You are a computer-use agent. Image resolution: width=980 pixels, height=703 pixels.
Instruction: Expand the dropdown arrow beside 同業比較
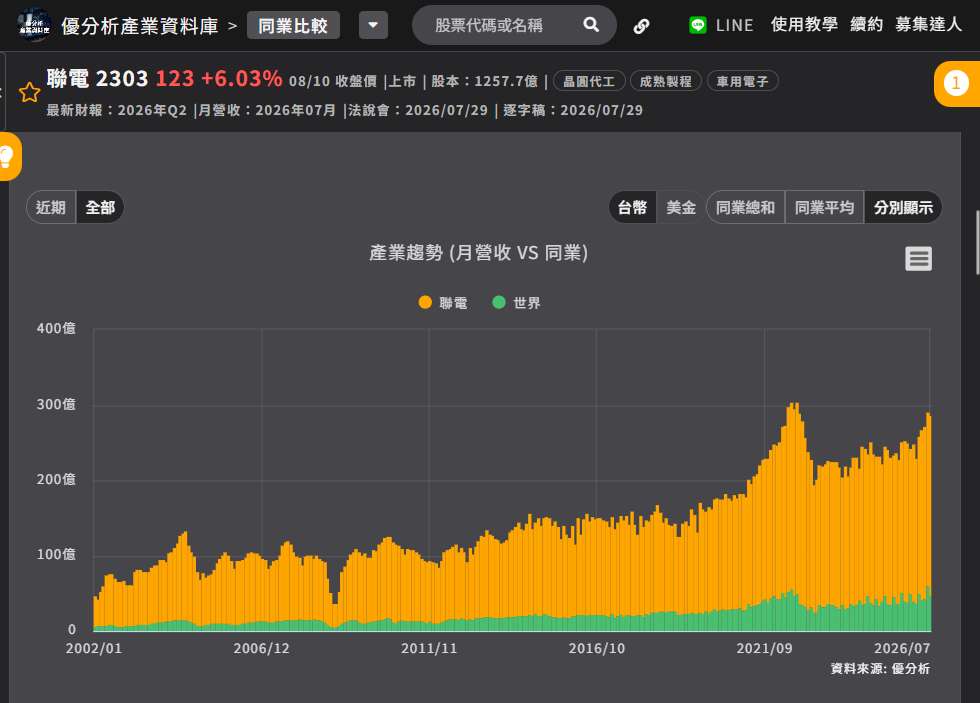point(373,26)
